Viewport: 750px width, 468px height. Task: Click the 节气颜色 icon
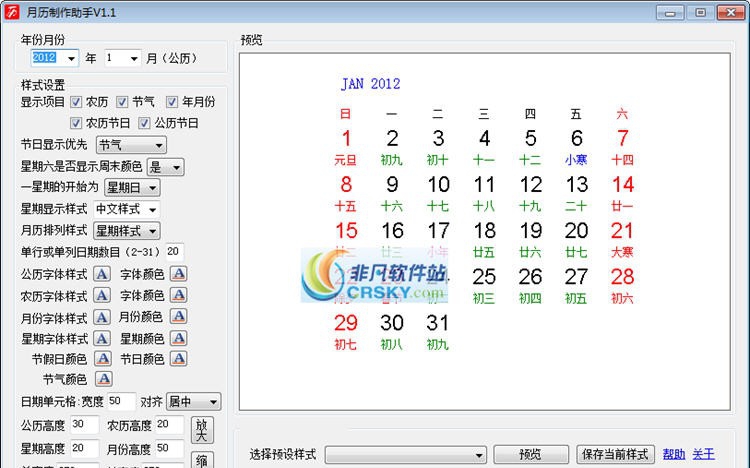pyautogui.click(x=104, y=379)
